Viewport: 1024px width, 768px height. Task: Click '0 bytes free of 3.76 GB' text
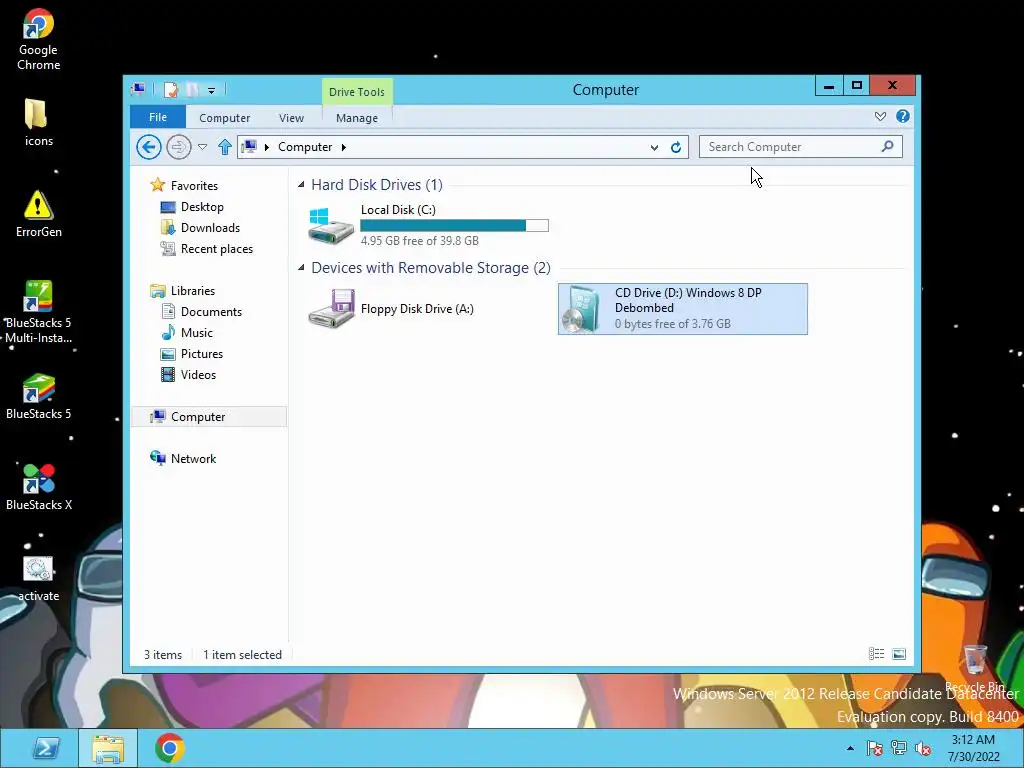pyautogui.click(x=673, y=324)
